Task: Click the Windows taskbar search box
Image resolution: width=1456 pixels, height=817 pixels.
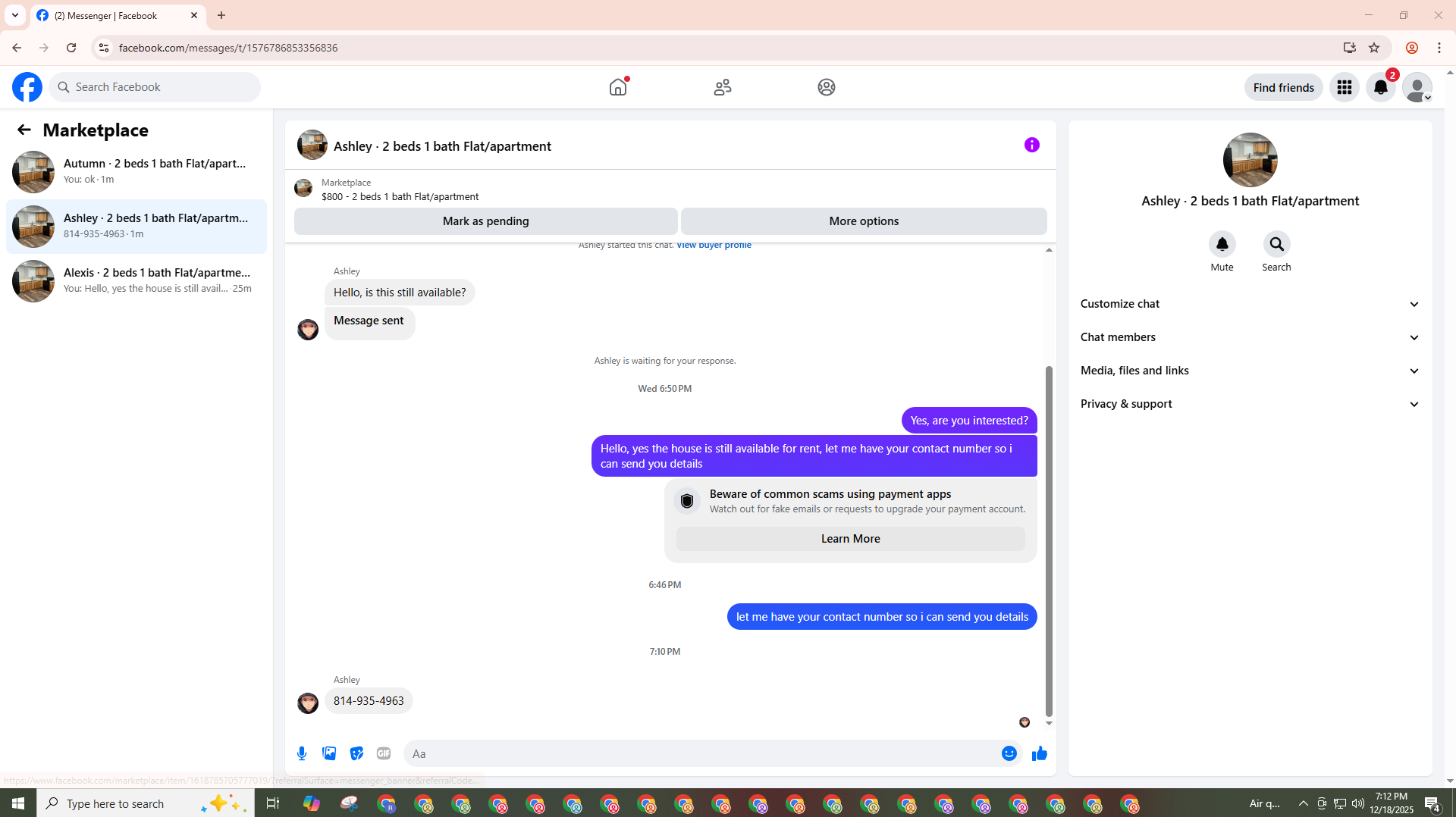Action: point(146,803)
